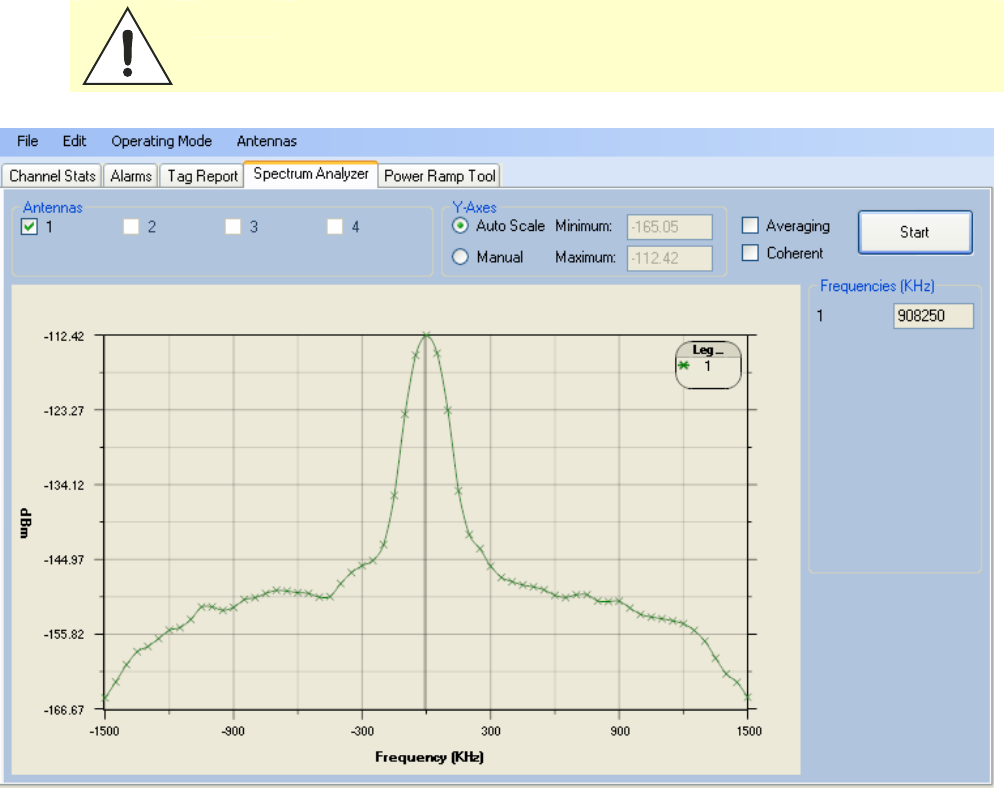Click the Frequencies (KHz) group label
Screen dimensions: 1004x788
(x=877, y=286)
